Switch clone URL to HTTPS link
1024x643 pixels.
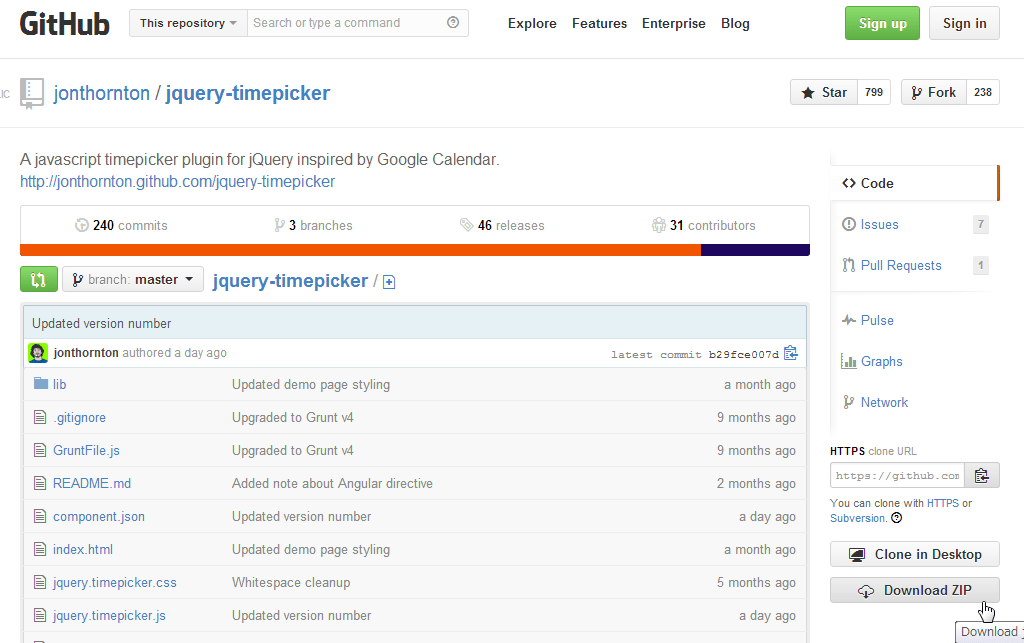[x=942, y=503]
